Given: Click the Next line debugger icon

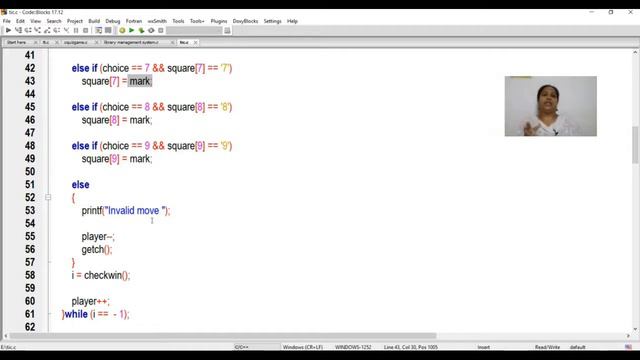Looking at the screenshot, I should 28,30.
